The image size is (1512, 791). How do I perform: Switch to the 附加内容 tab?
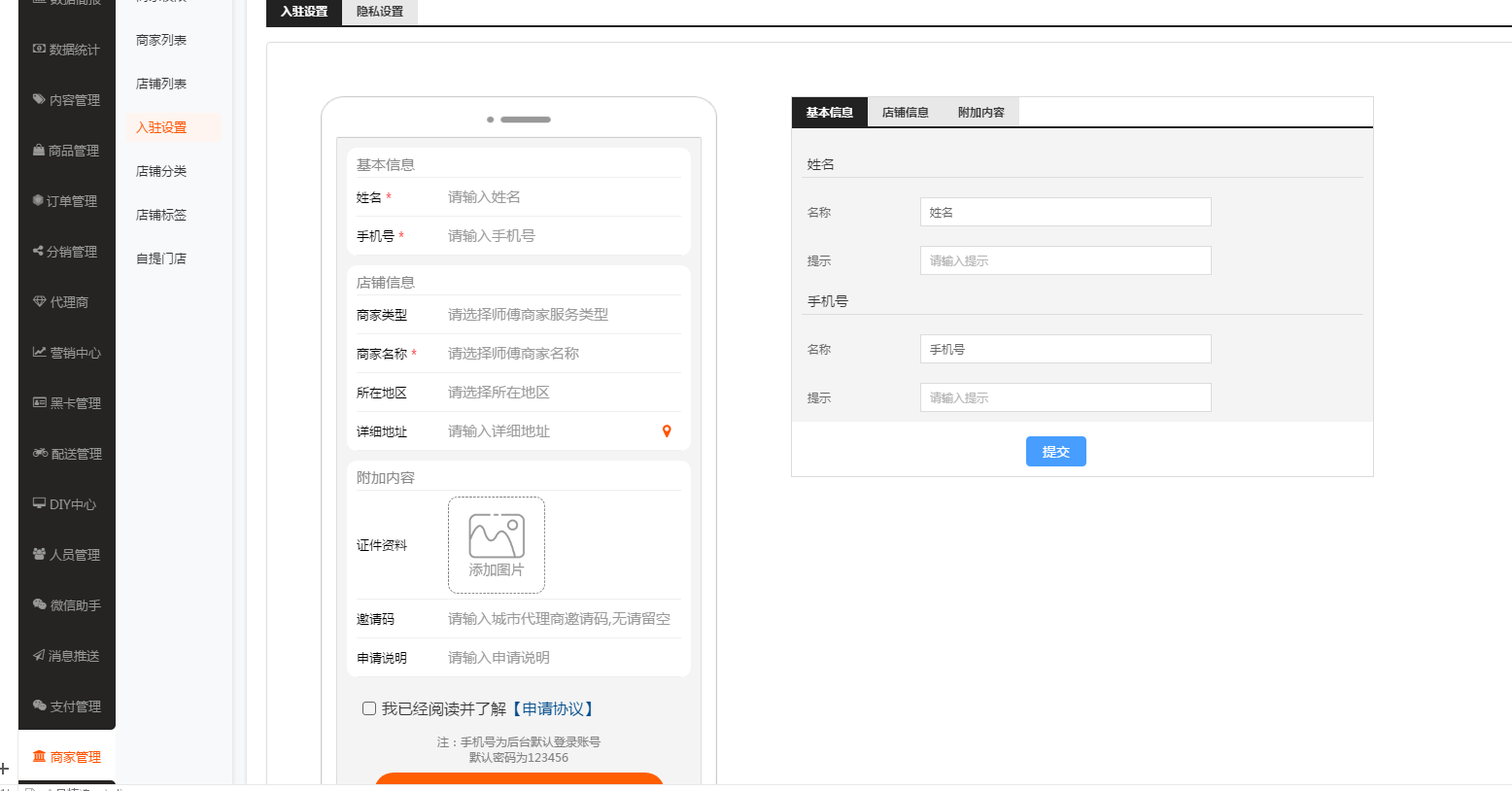[x=980, y=113]
